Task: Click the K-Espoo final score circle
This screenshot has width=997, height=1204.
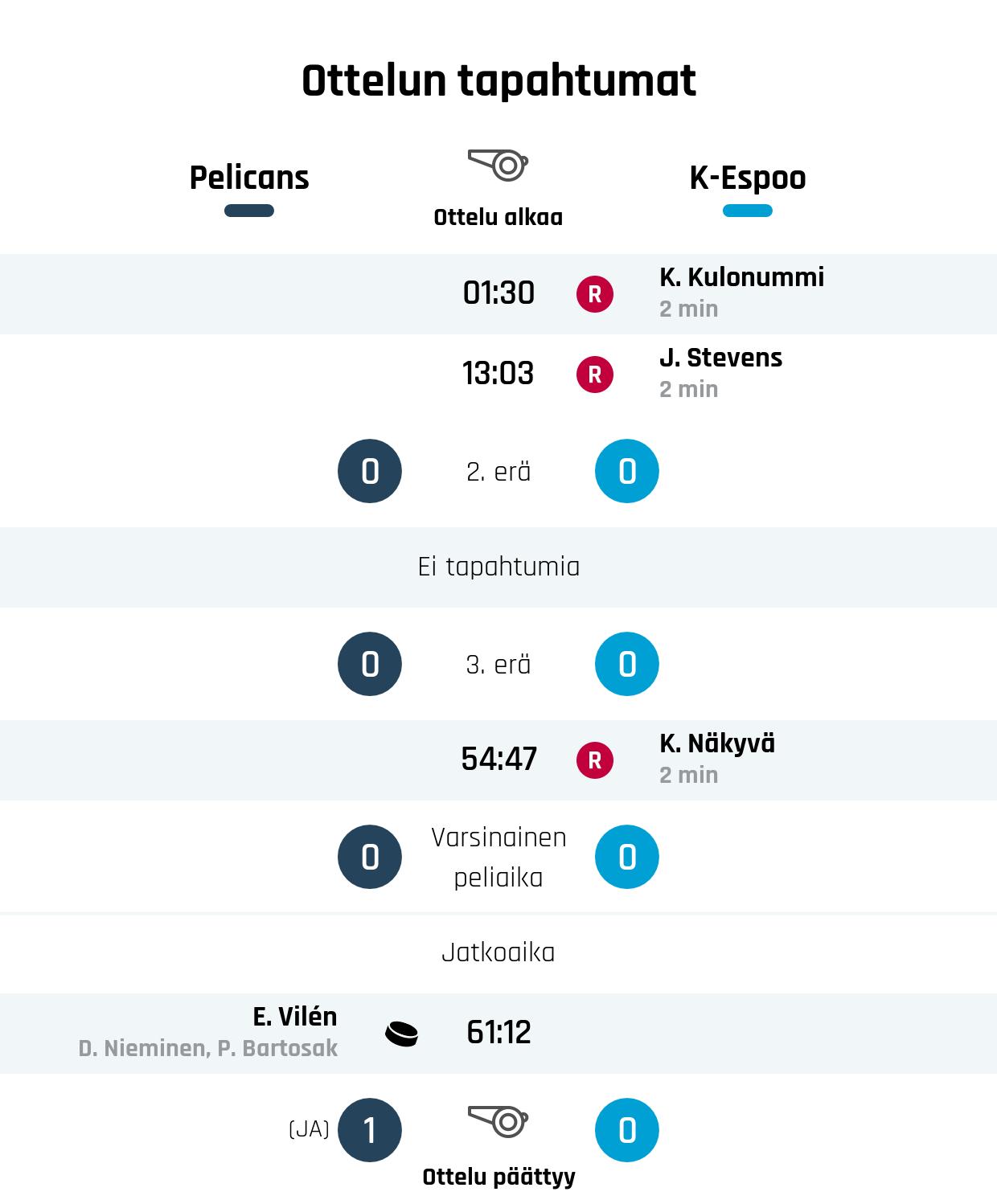Action: click(x=627, y=1130)
